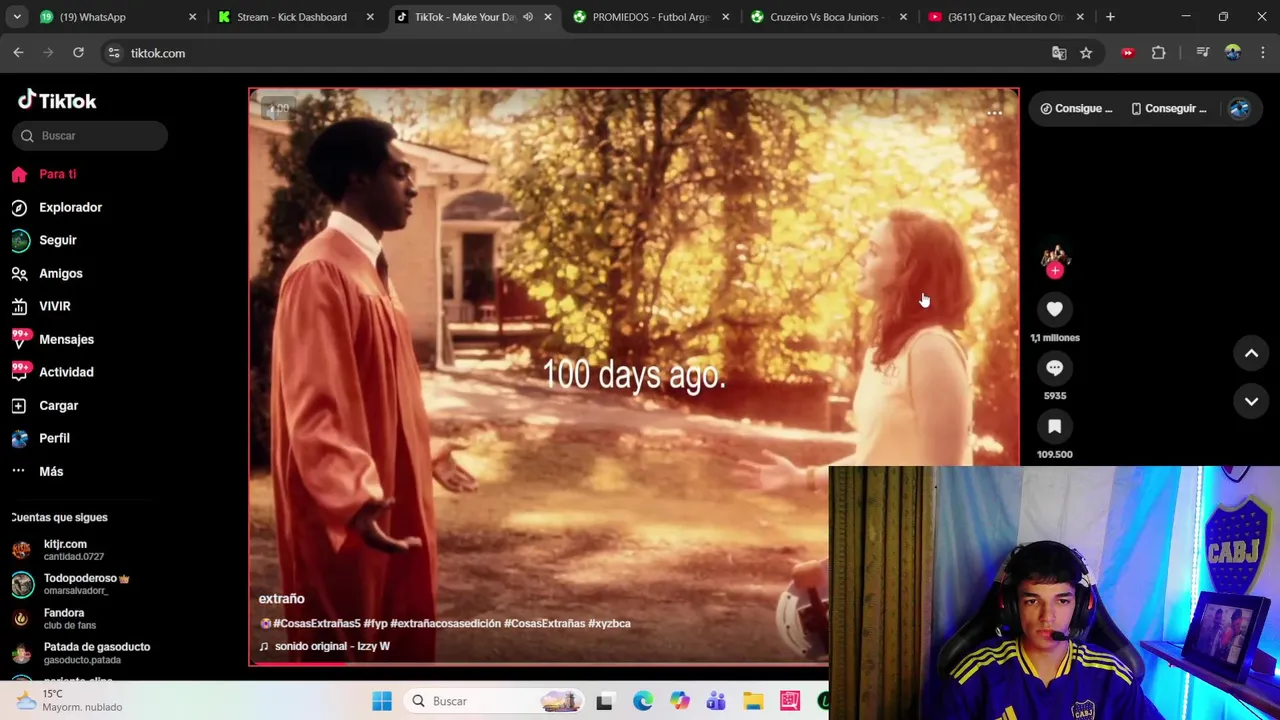The width and height of the screenshot is (1280, 720).
Task: Open the #CosasExtrañas5 hashtag
Action: point(316,623)
